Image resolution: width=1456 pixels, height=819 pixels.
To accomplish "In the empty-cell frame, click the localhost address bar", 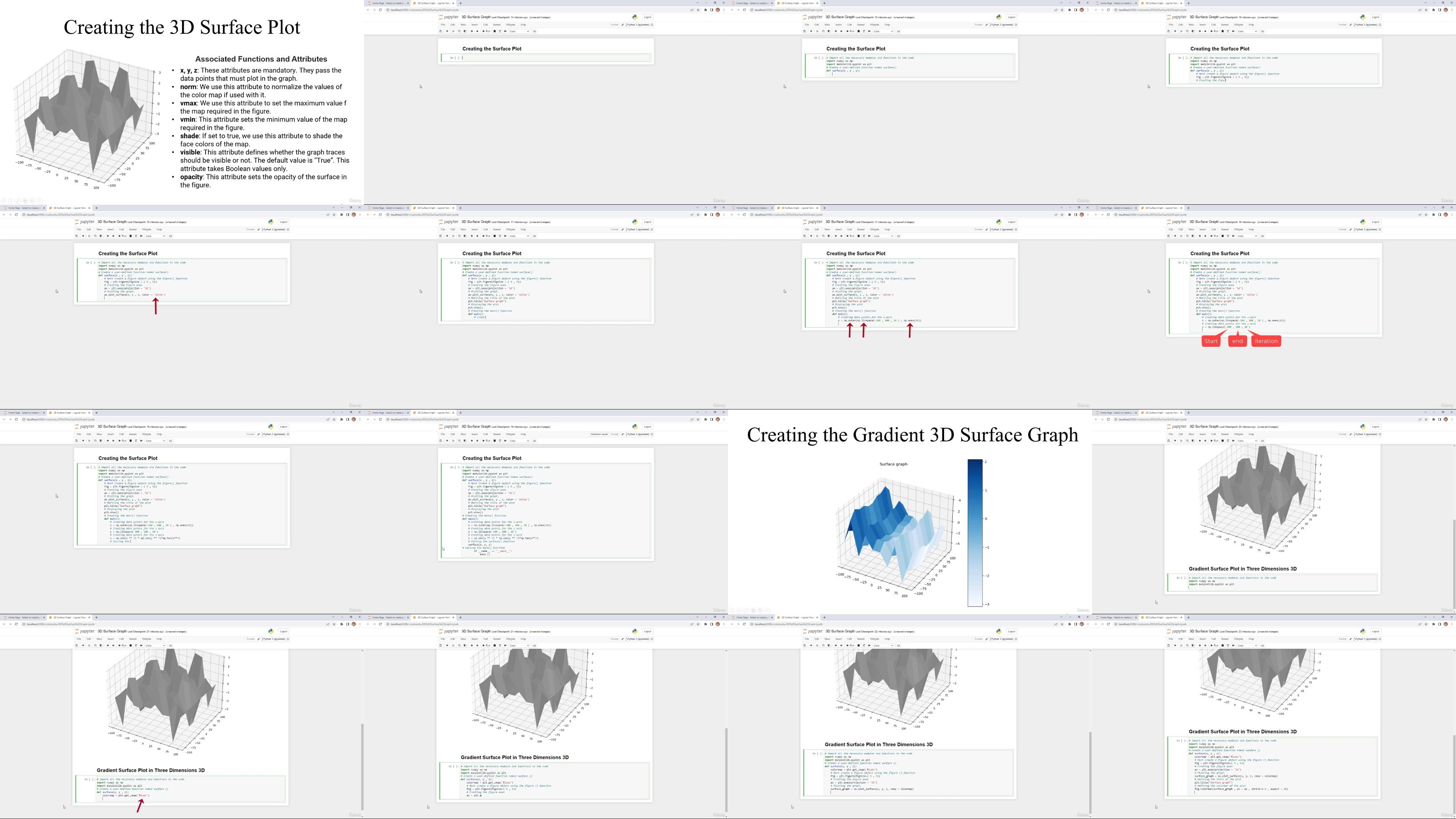I will click(543, 10).
